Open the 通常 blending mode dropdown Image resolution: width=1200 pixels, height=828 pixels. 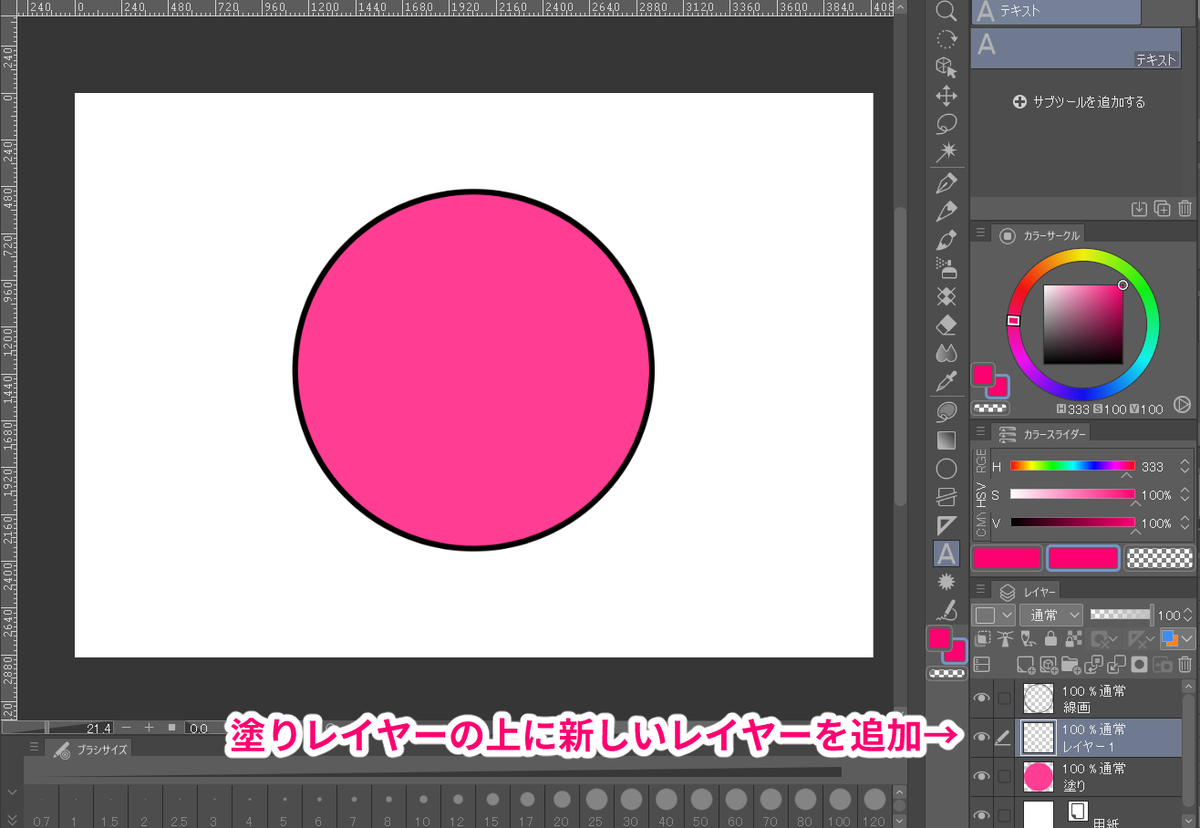1051,615
